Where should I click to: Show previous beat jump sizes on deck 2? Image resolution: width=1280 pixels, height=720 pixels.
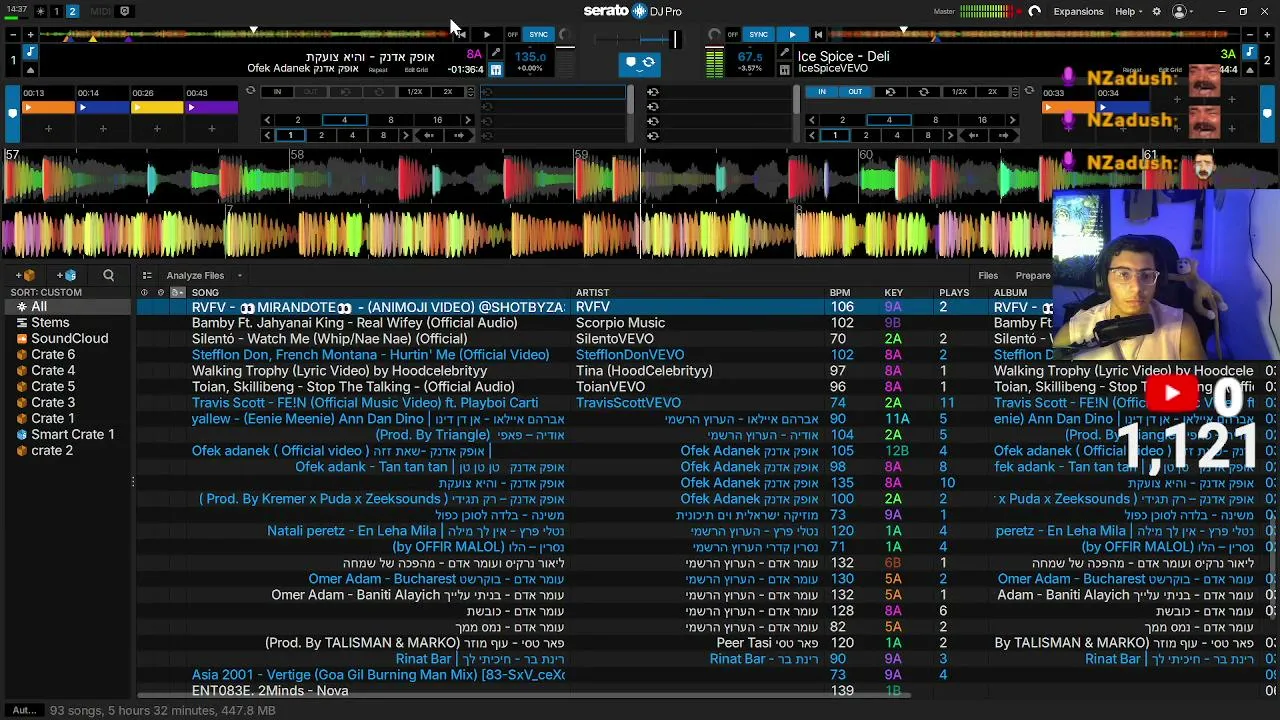tap(812, 135)
